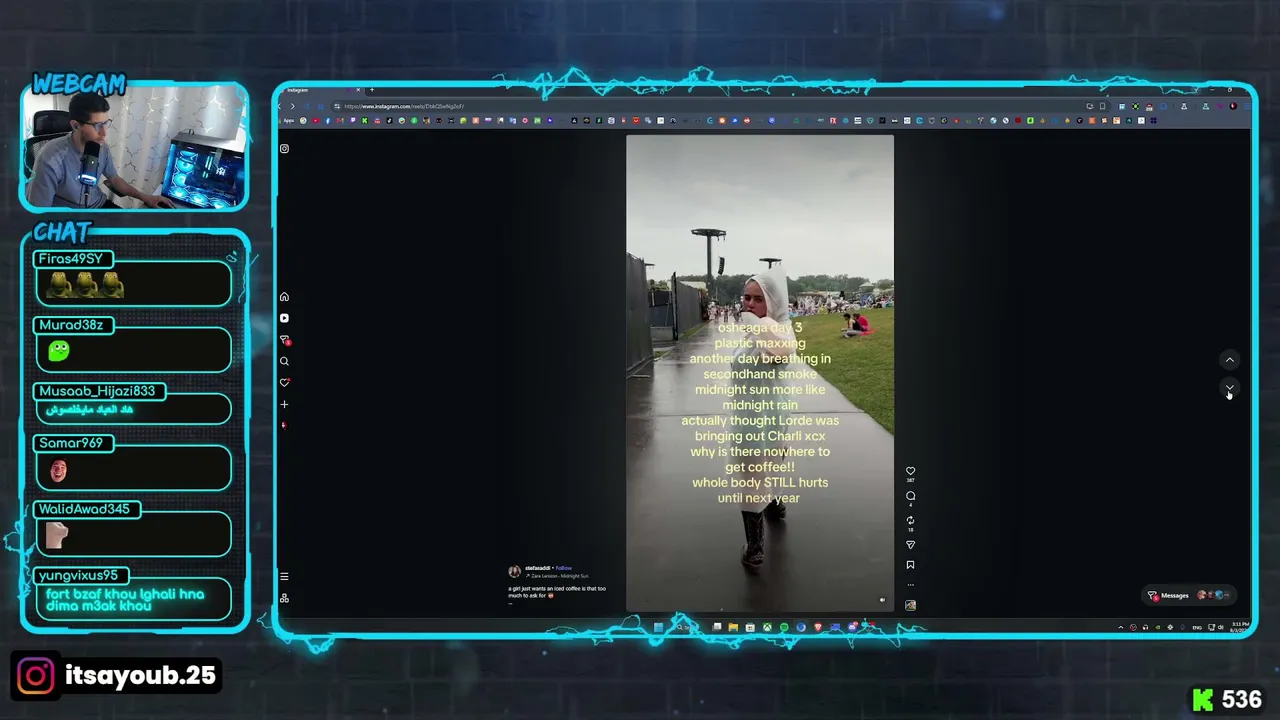Click the browser address bar URL
Image resolution: width=1280 pixels, height=720 pixels.
[x=404, y=106]
